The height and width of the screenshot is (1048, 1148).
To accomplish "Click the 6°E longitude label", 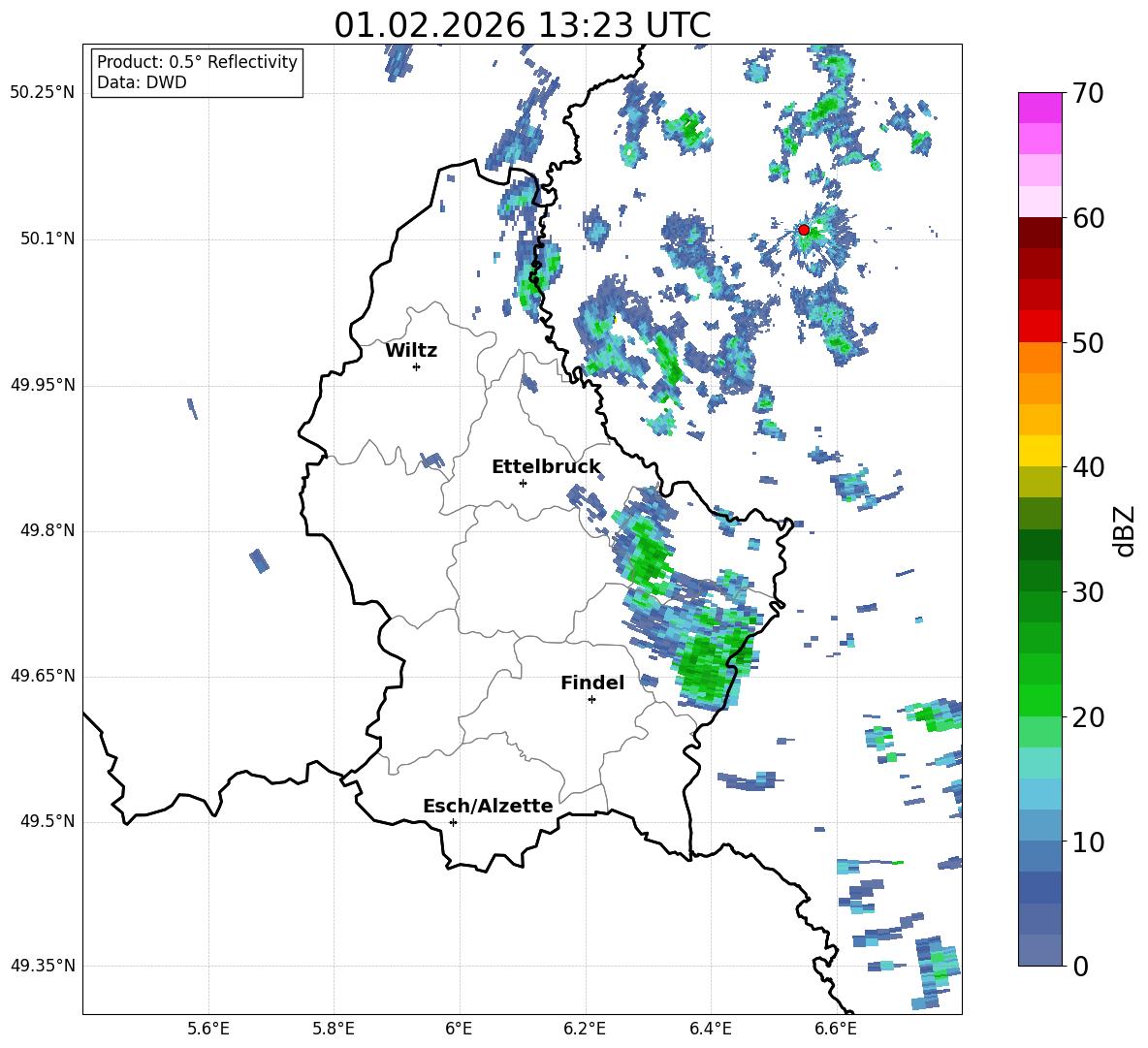I will click(x=459, y=1029).
